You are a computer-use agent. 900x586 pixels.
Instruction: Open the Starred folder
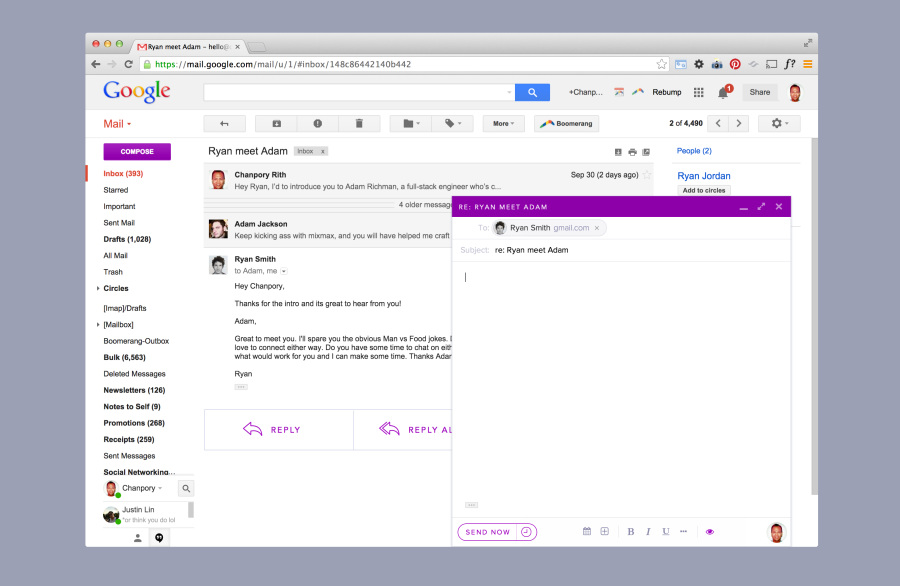tap(115, 190)
